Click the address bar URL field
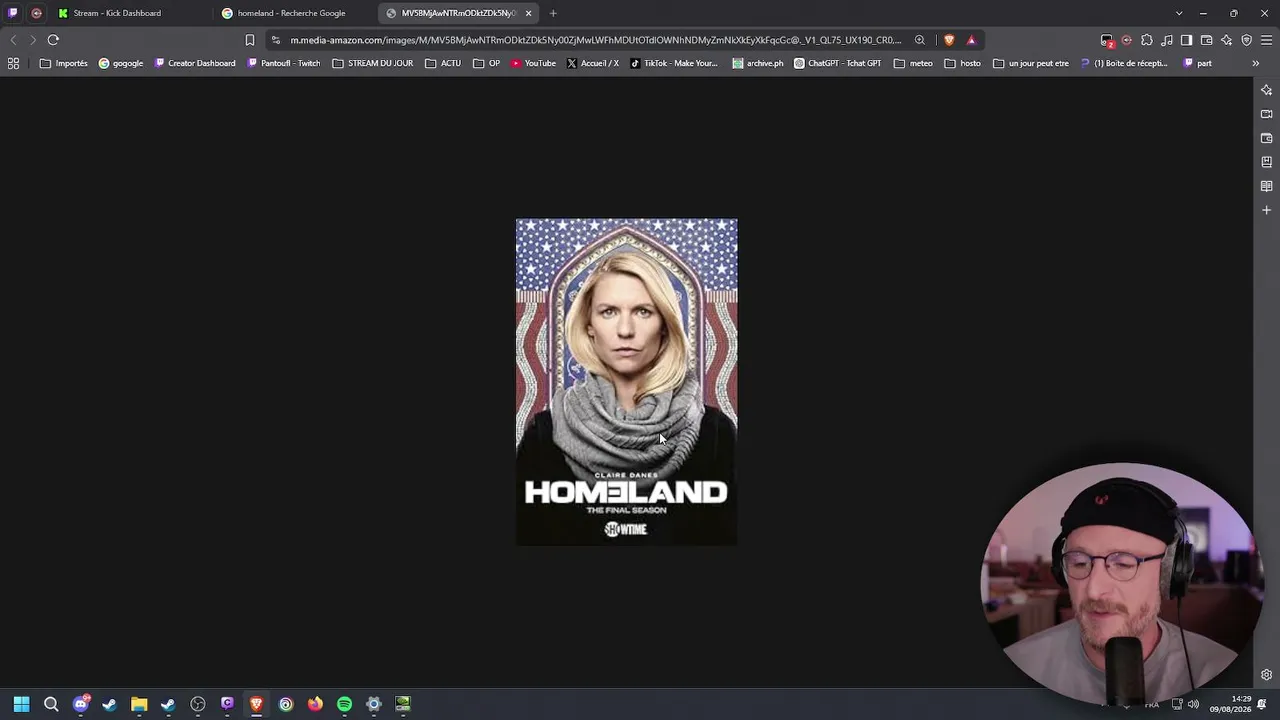 (595, 40)
